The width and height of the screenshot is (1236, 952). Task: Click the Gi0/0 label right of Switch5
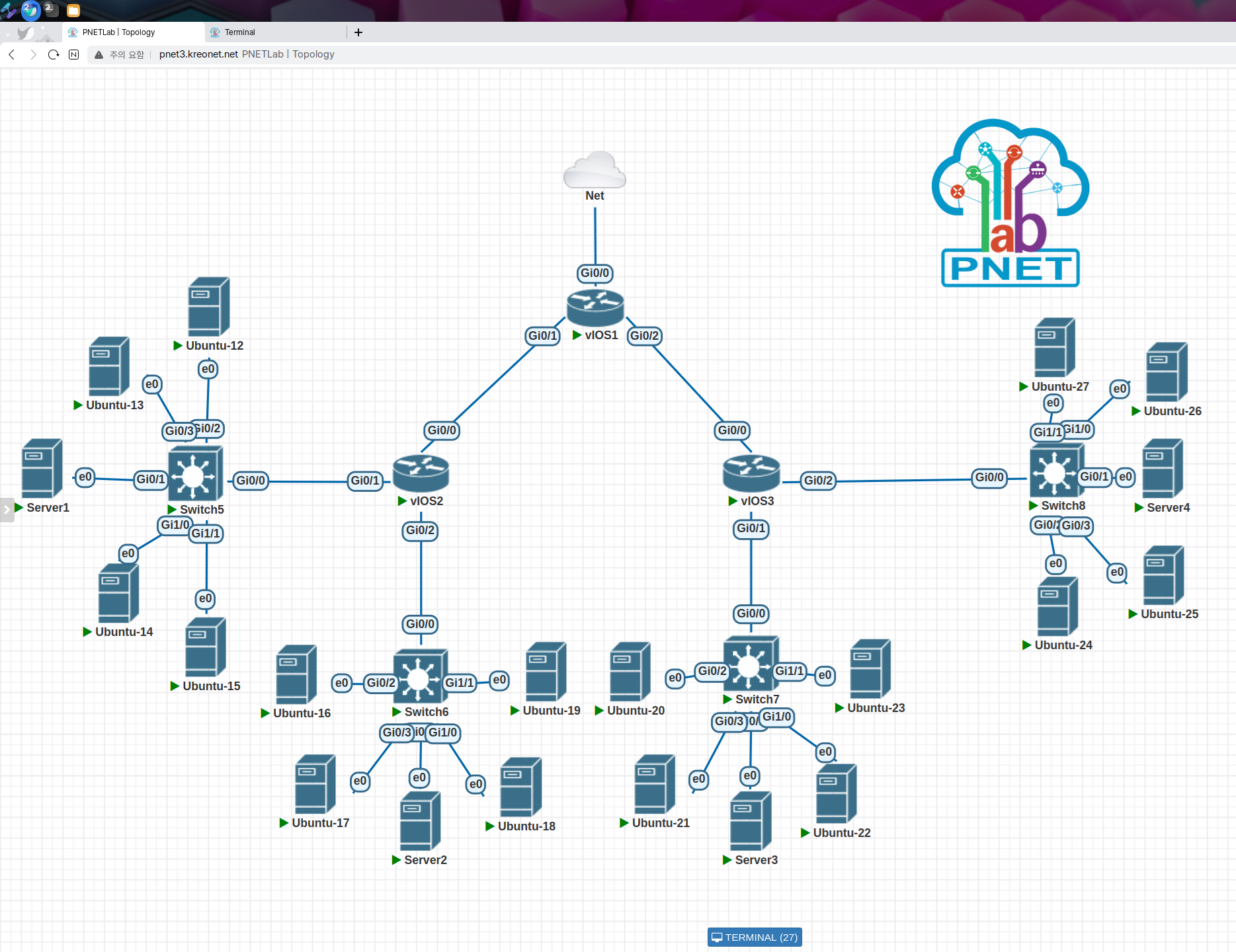tap(251, 481)
